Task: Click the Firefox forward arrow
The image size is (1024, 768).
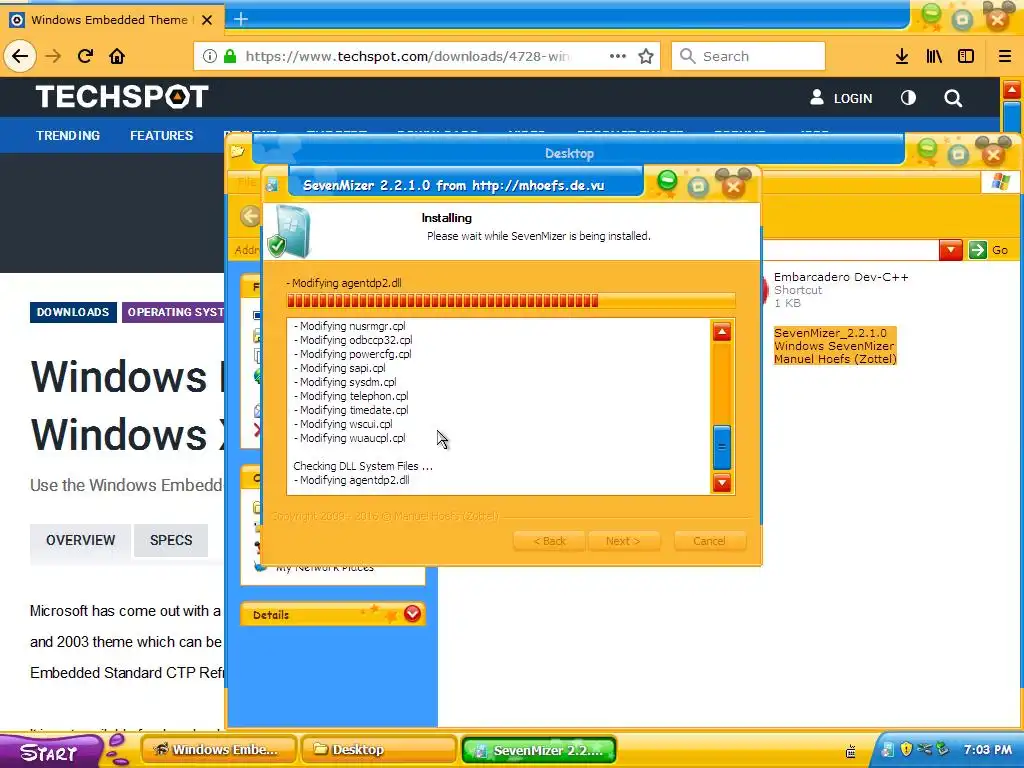Action: click(53, 56)
